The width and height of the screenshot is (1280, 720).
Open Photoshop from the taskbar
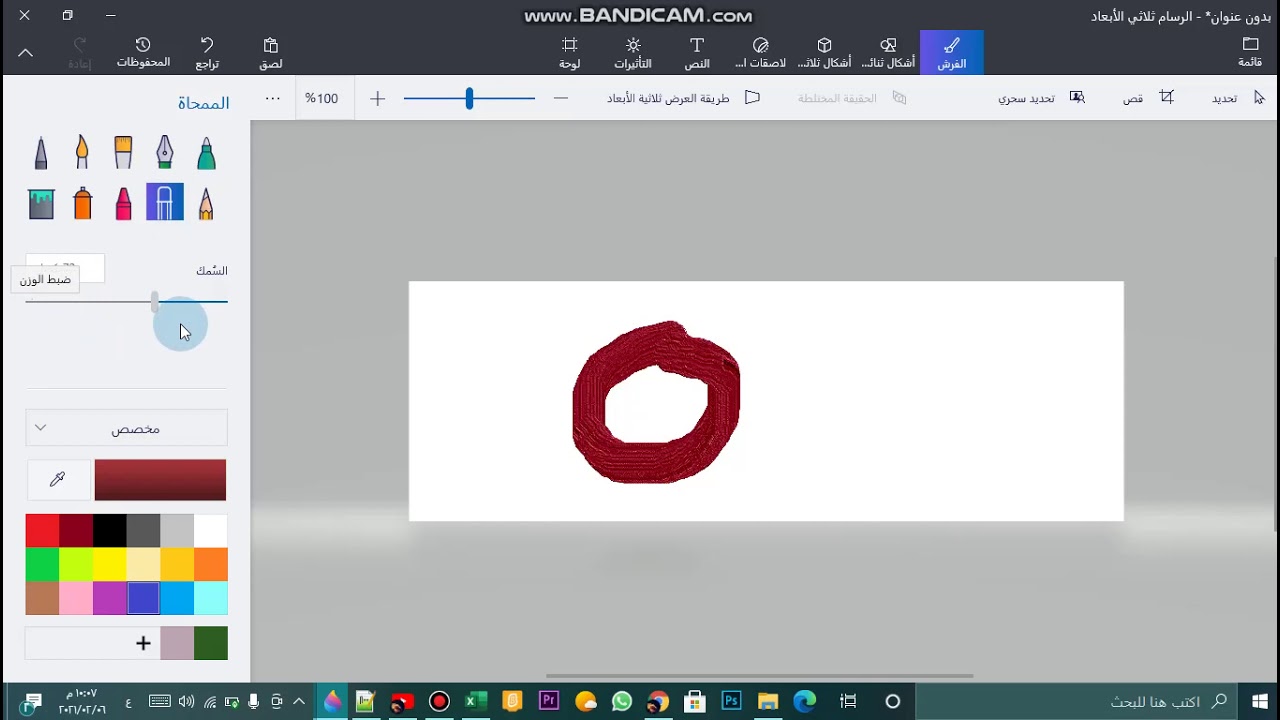(x=731, y=701)
